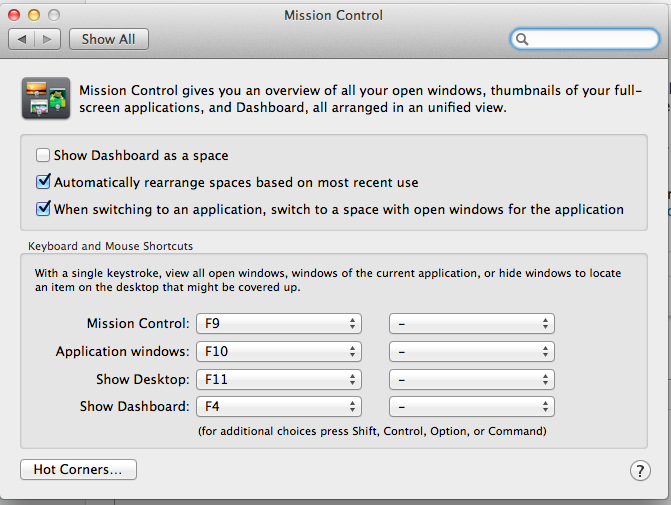Screen dimensions: 671x505
Task: Click the Mission Control window title
Action: point(333,15)
